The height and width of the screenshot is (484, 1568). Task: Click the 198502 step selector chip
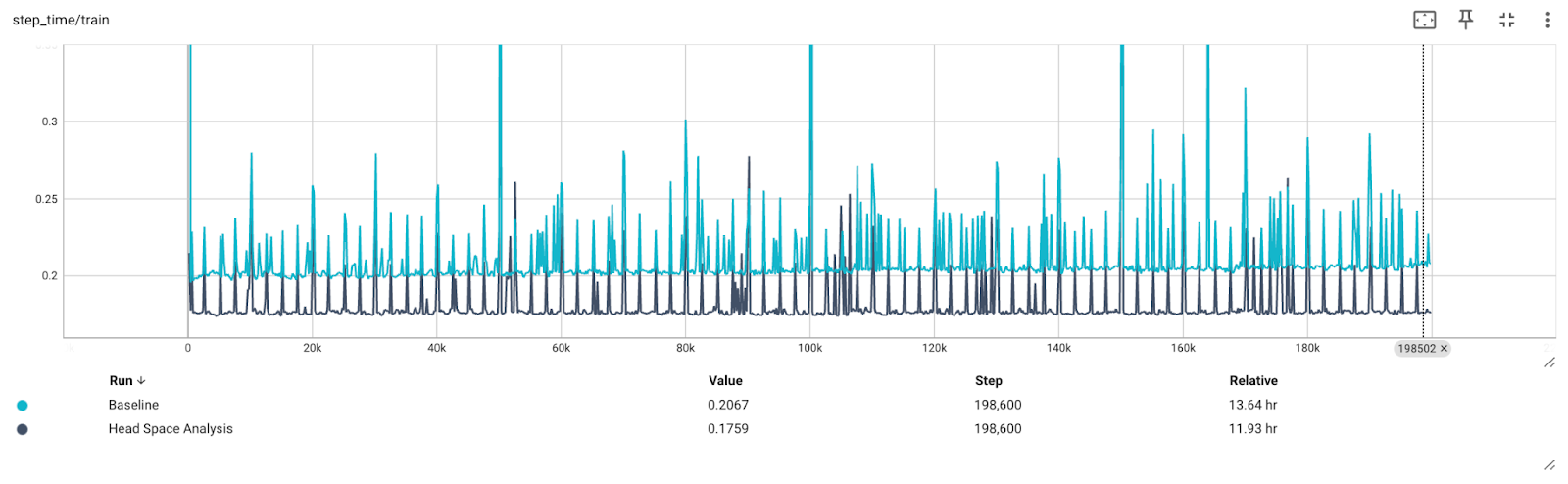pyautogui.click(x=1416, y=349)
